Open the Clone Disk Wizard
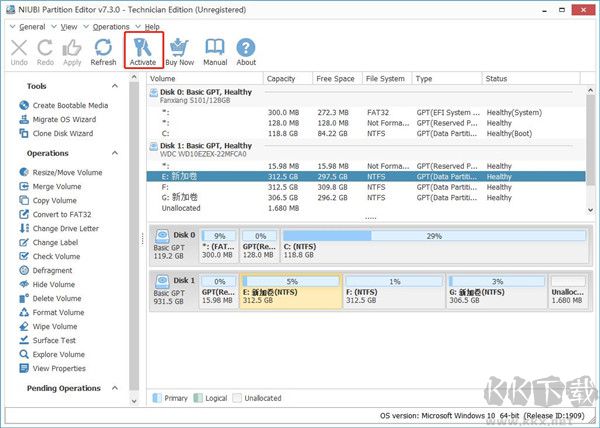The height and width of the screenshot is (428, 600). pos(56,133)
